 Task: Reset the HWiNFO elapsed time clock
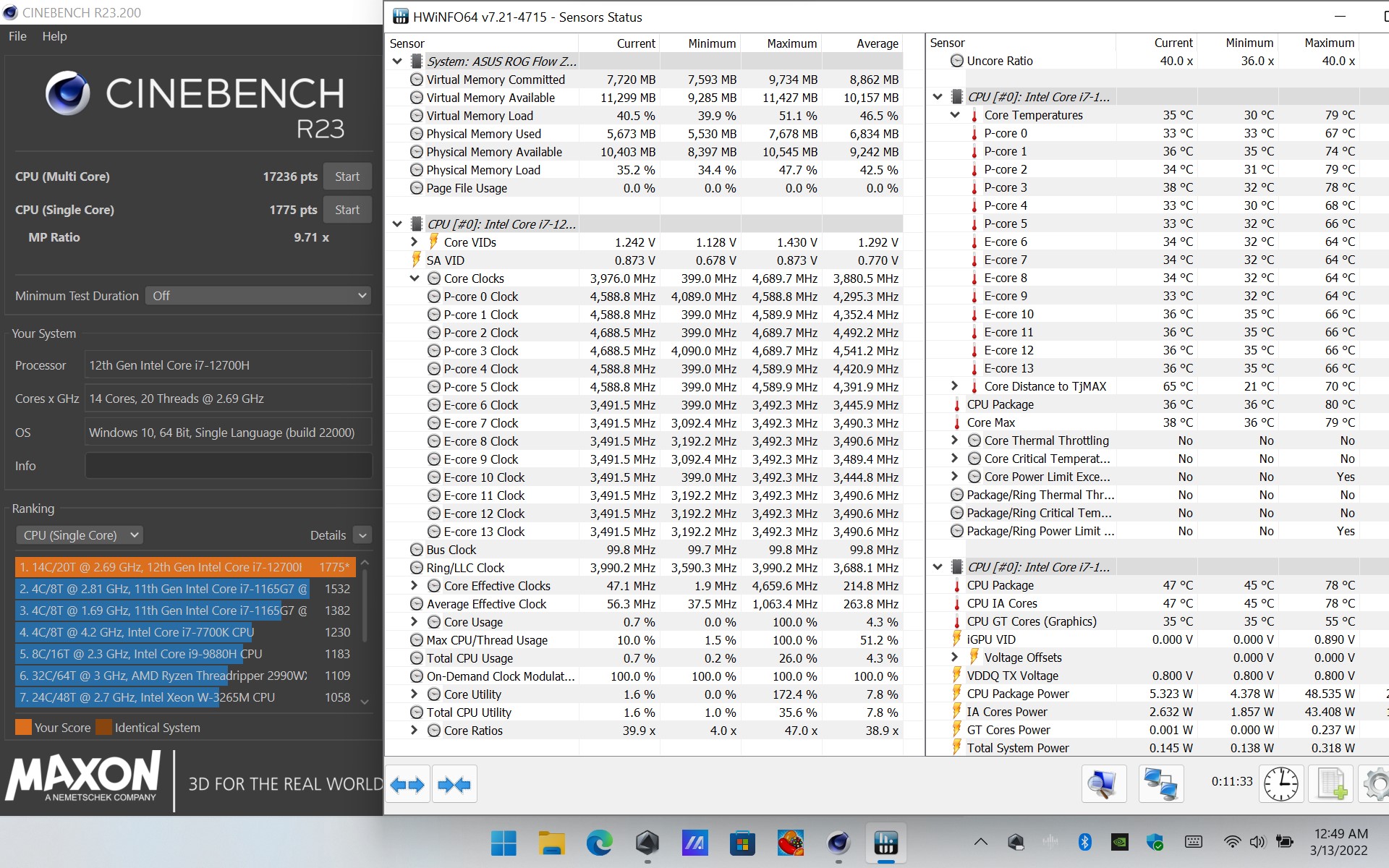click(1280, 784)
